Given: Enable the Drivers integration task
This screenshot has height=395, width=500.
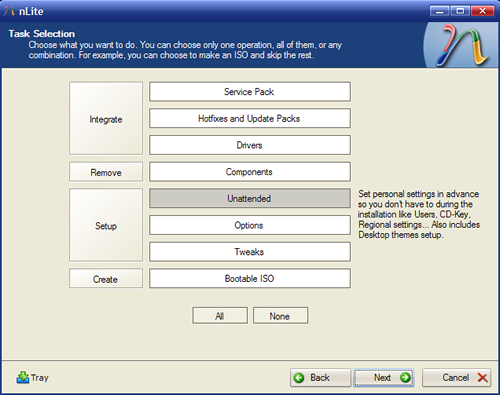Looking at the screenshot, I should pos(250,145).
